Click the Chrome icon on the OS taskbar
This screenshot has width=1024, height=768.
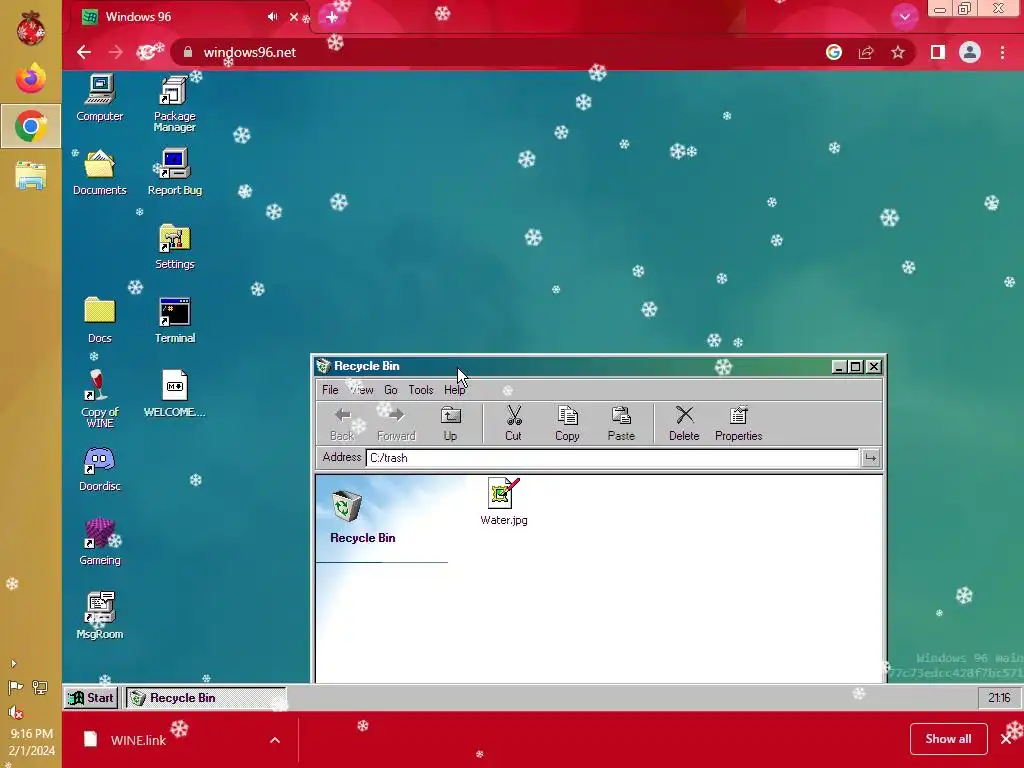(x=31, y=126)
